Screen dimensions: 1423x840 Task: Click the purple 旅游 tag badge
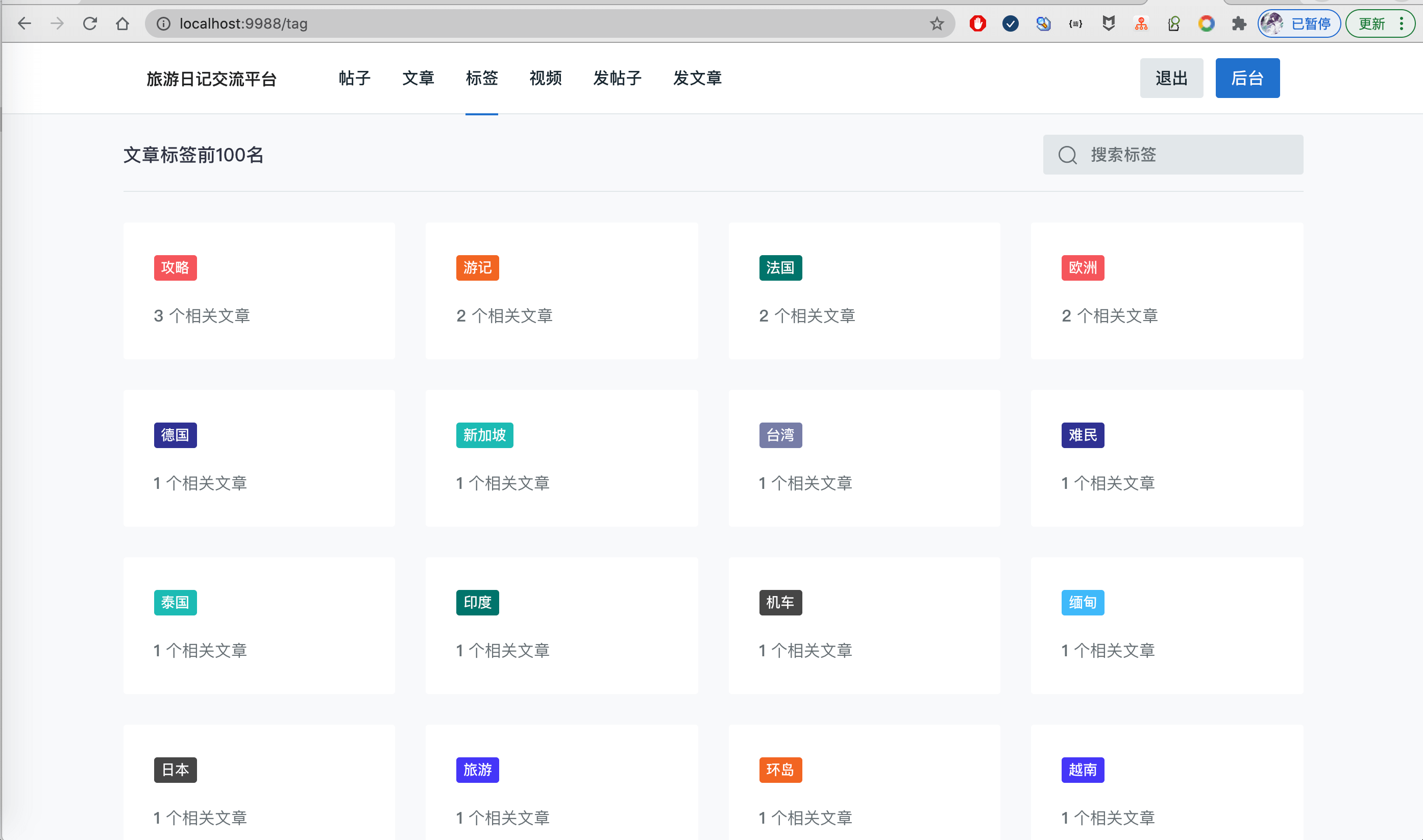tap(477, 770)
